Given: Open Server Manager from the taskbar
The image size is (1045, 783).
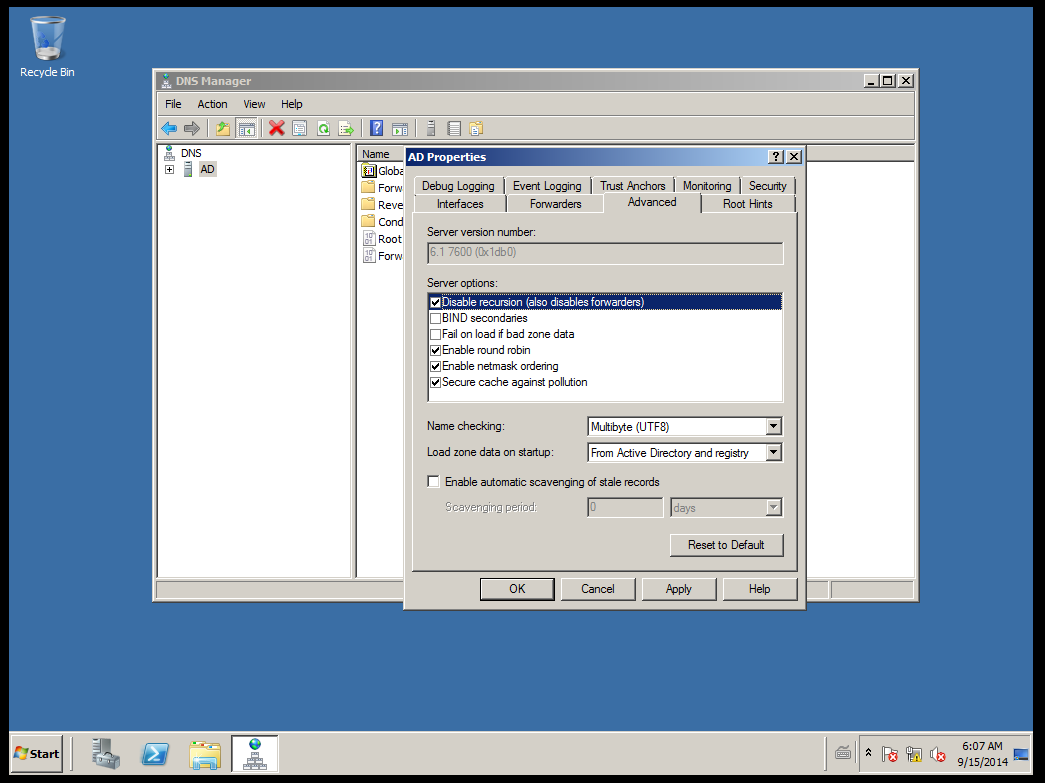Looking at the screenshot, I should coord(107,754).
